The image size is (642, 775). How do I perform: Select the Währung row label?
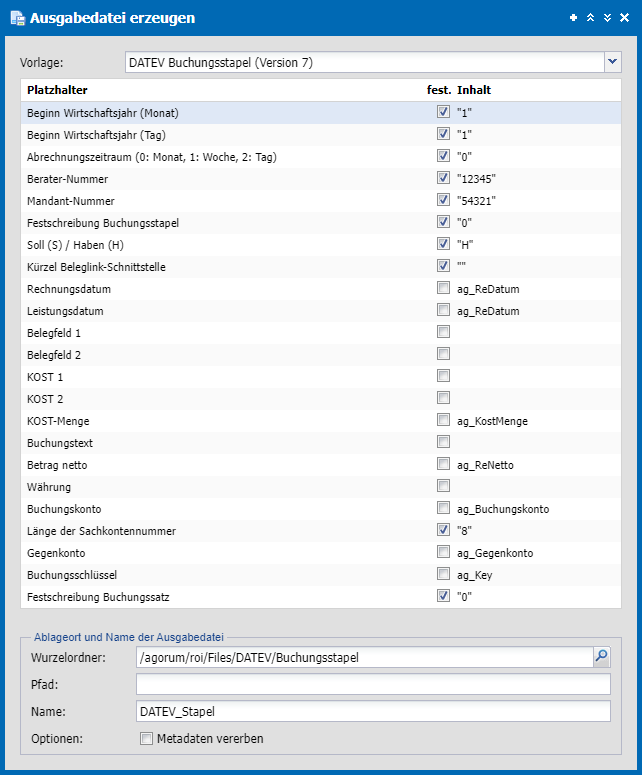click(49, 487)
